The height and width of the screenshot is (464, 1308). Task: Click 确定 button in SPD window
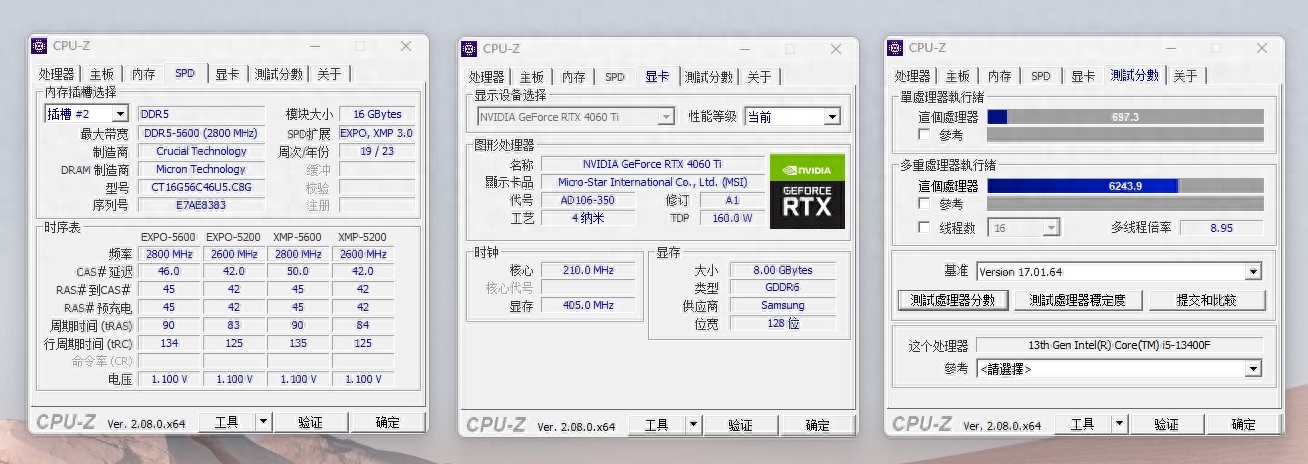tap(388, 422)
